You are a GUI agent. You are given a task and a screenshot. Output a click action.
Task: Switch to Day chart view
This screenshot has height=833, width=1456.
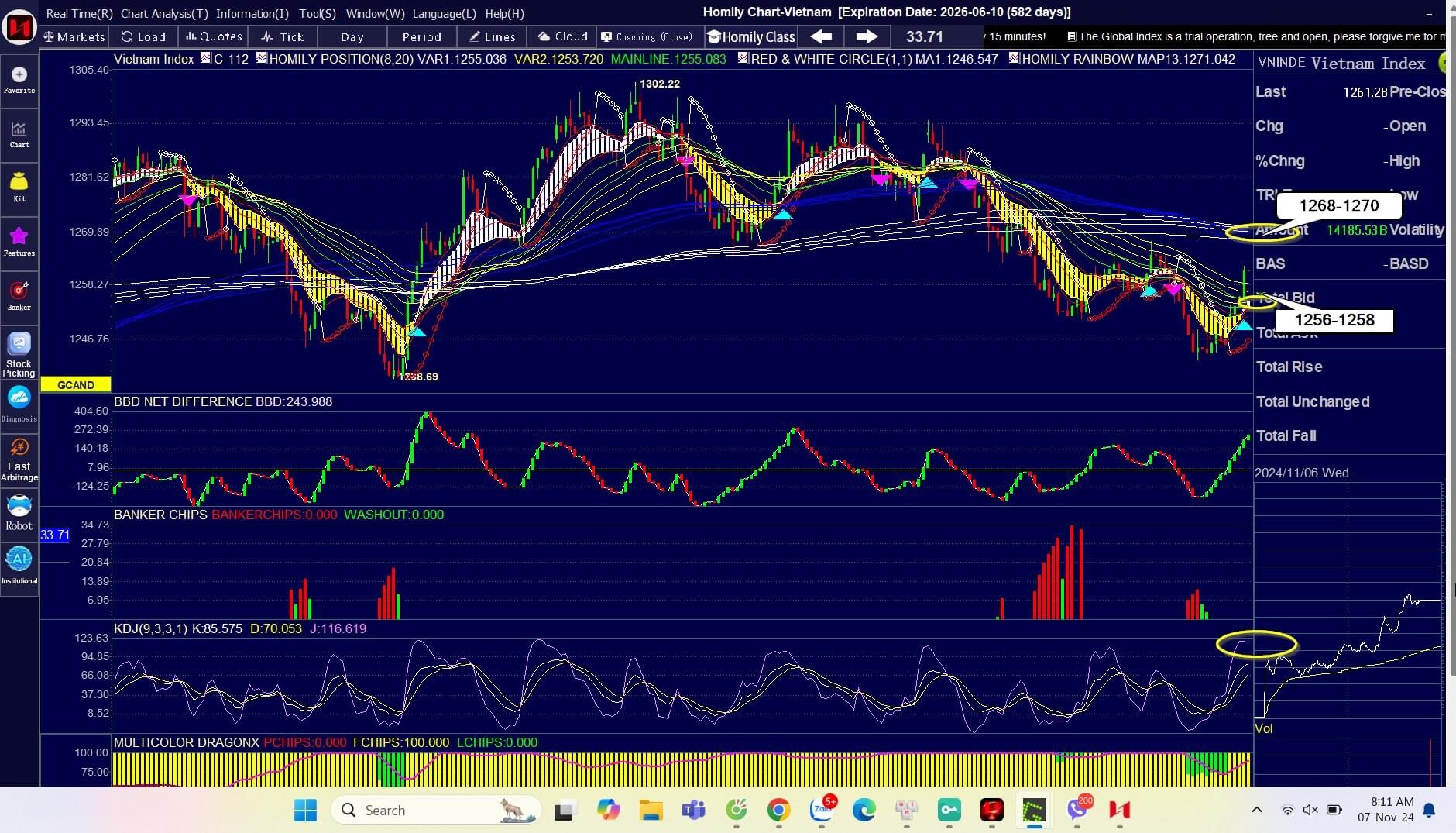[352, 36]
